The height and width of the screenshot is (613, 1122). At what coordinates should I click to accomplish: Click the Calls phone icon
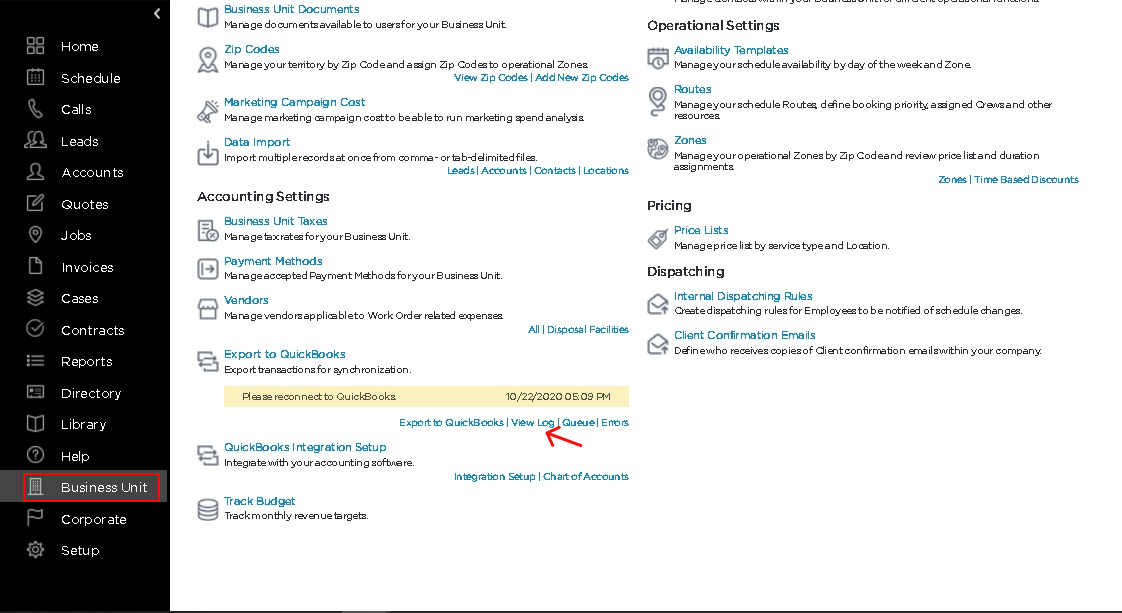tap(35, 109)
